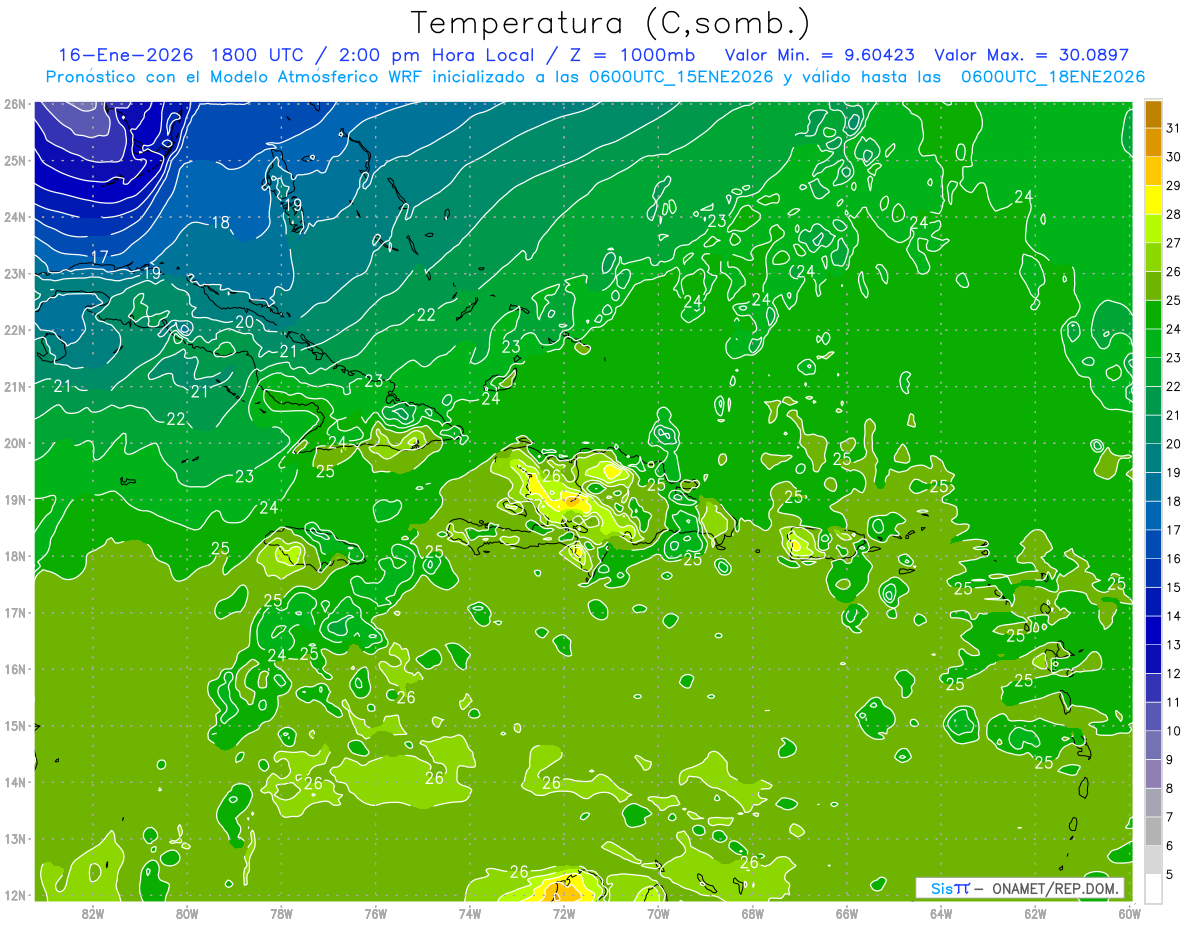
Task: Click the color scale label '7'
Action: 1170,817
